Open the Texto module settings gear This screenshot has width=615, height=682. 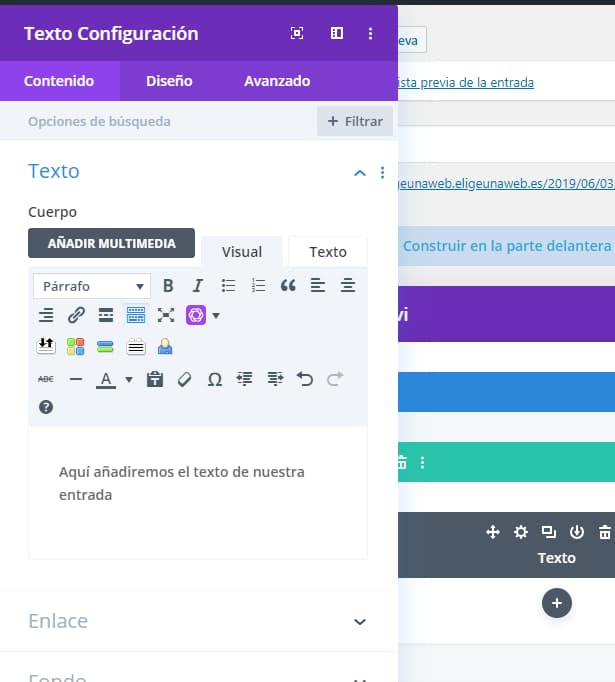point(520,532)
